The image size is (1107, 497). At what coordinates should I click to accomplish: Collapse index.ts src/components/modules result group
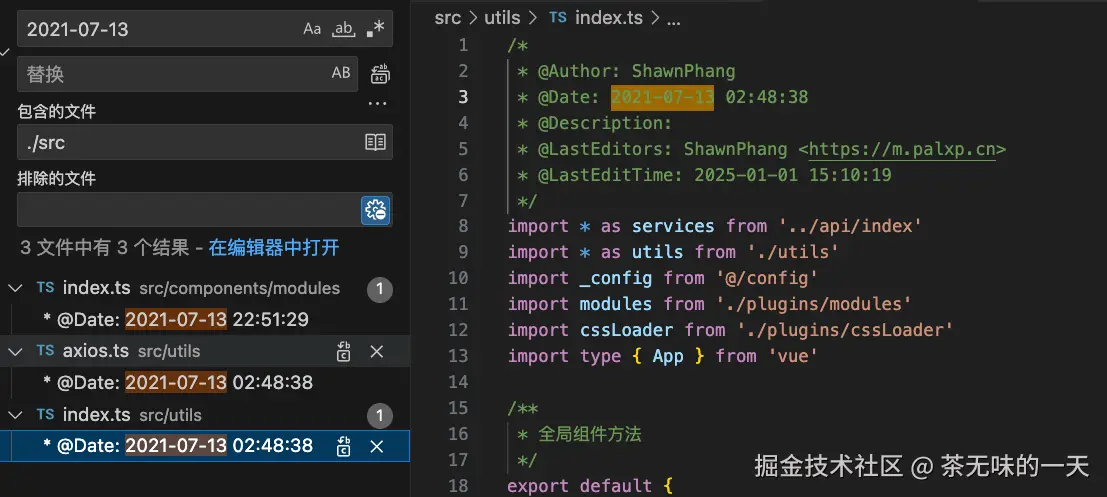click(15, 288)
